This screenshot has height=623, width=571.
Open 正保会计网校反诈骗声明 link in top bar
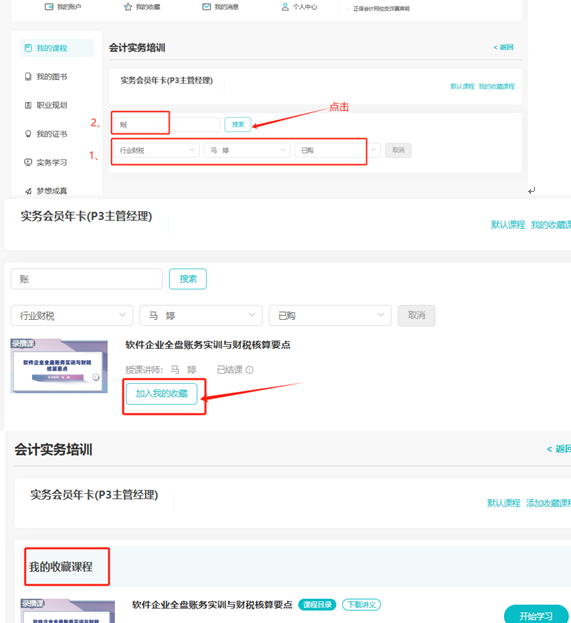[381, 8]
